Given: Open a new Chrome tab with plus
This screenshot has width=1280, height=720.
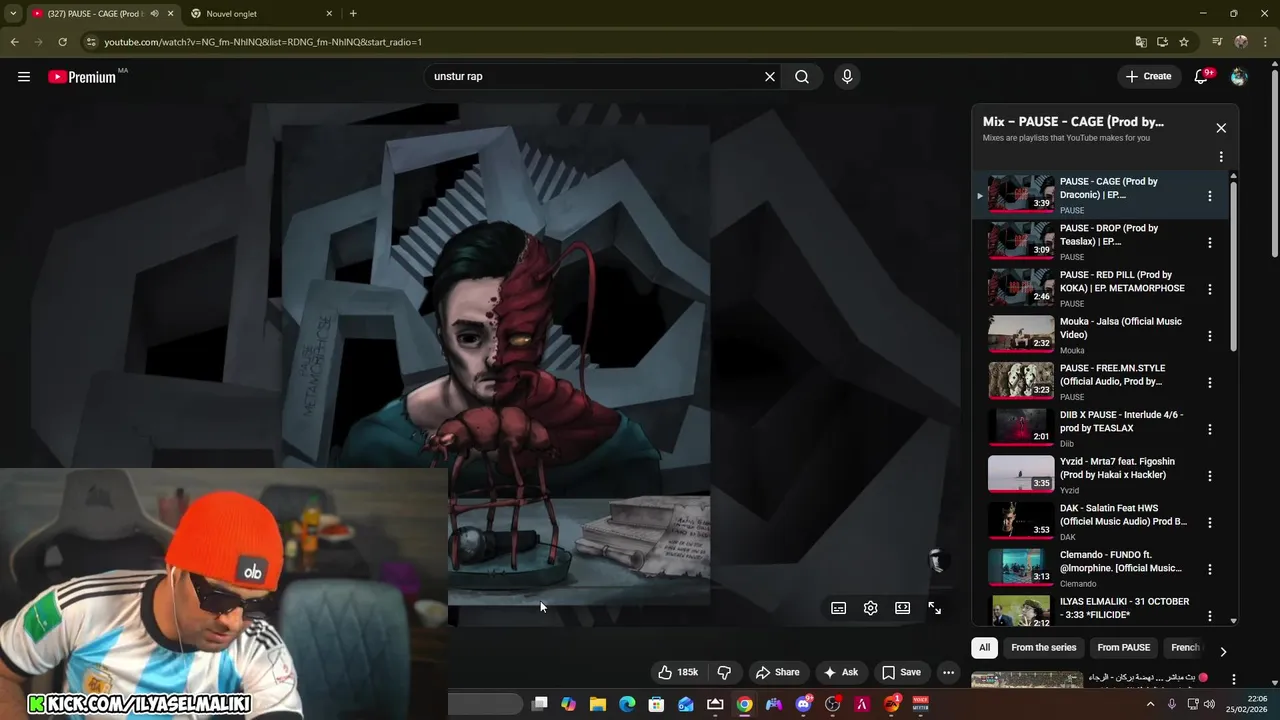Looking at the screenshot, I should [353, 13].
